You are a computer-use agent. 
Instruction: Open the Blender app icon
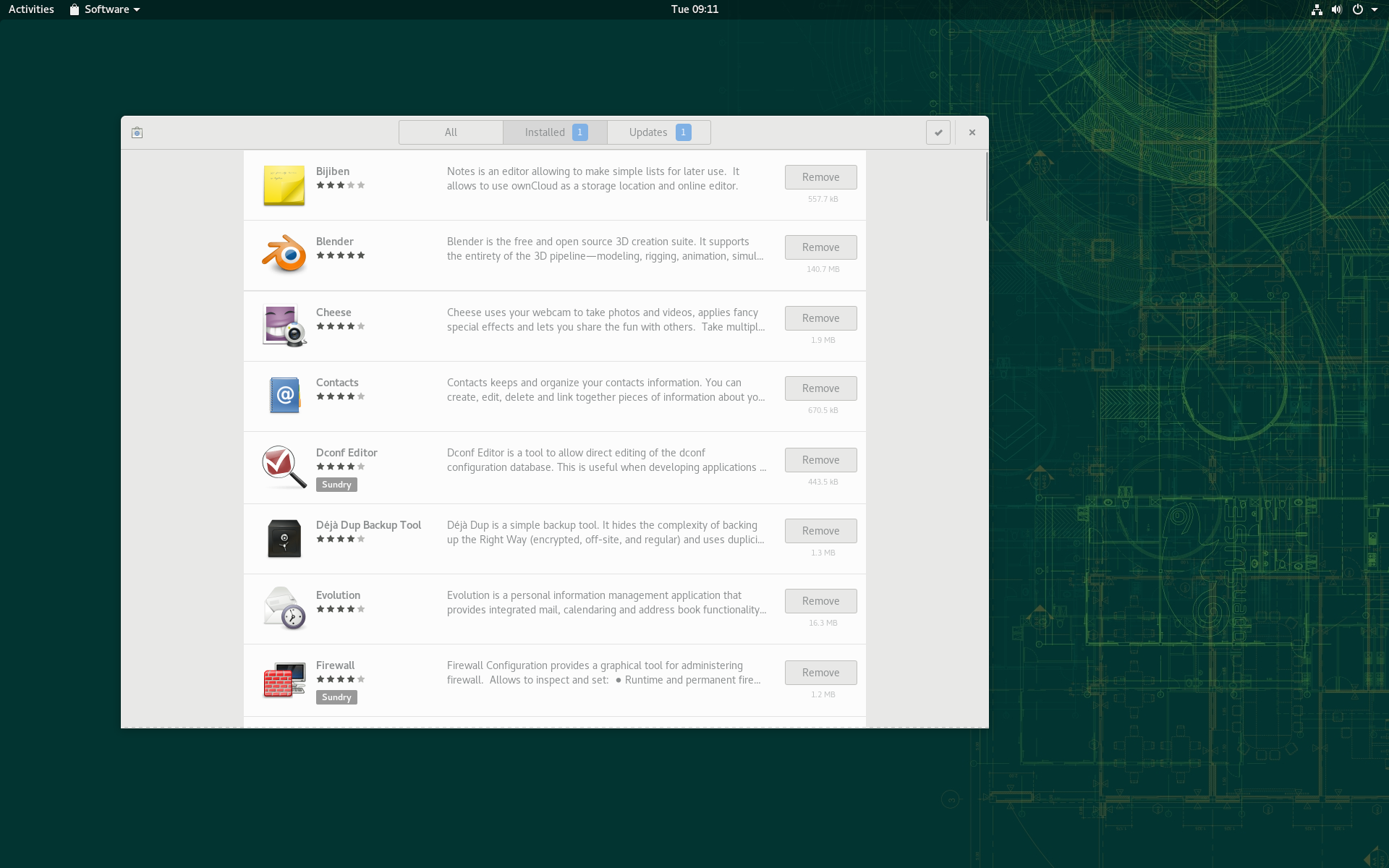pyautogui.click(x=284, y=254)
